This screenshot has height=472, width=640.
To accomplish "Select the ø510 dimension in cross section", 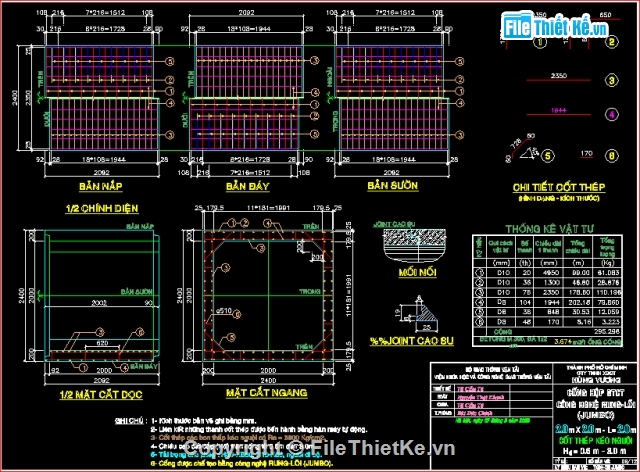I will click(224, 311).
